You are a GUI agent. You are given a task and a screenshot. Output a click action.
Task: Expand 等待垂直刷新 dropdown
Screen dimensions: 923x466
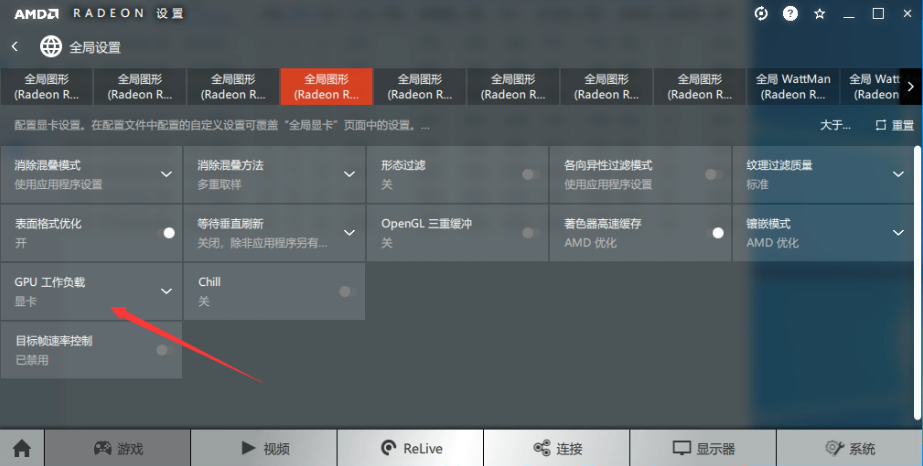(349, 233)
